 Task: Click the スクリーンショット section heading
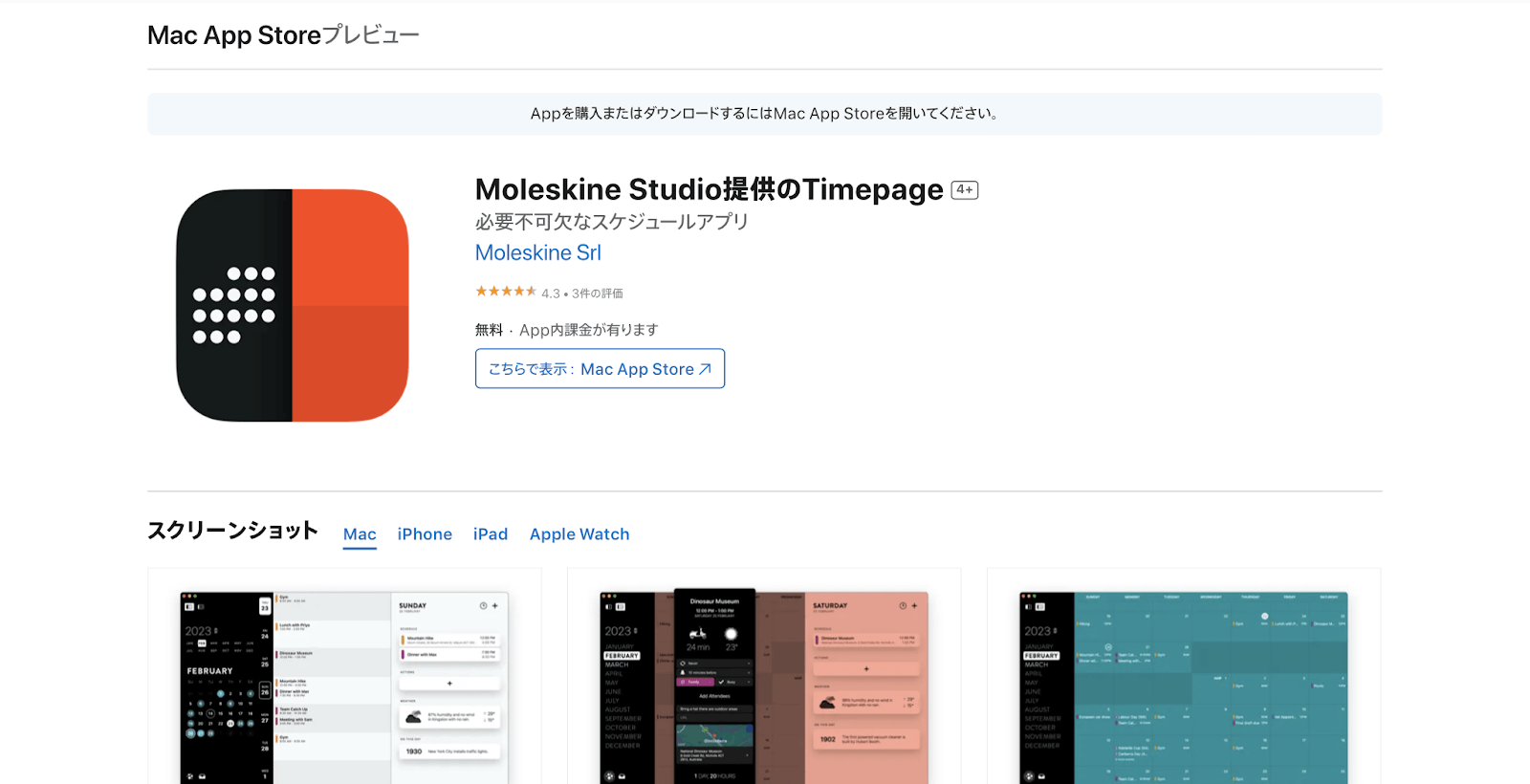pyautogui.click(x=232, y=531)
